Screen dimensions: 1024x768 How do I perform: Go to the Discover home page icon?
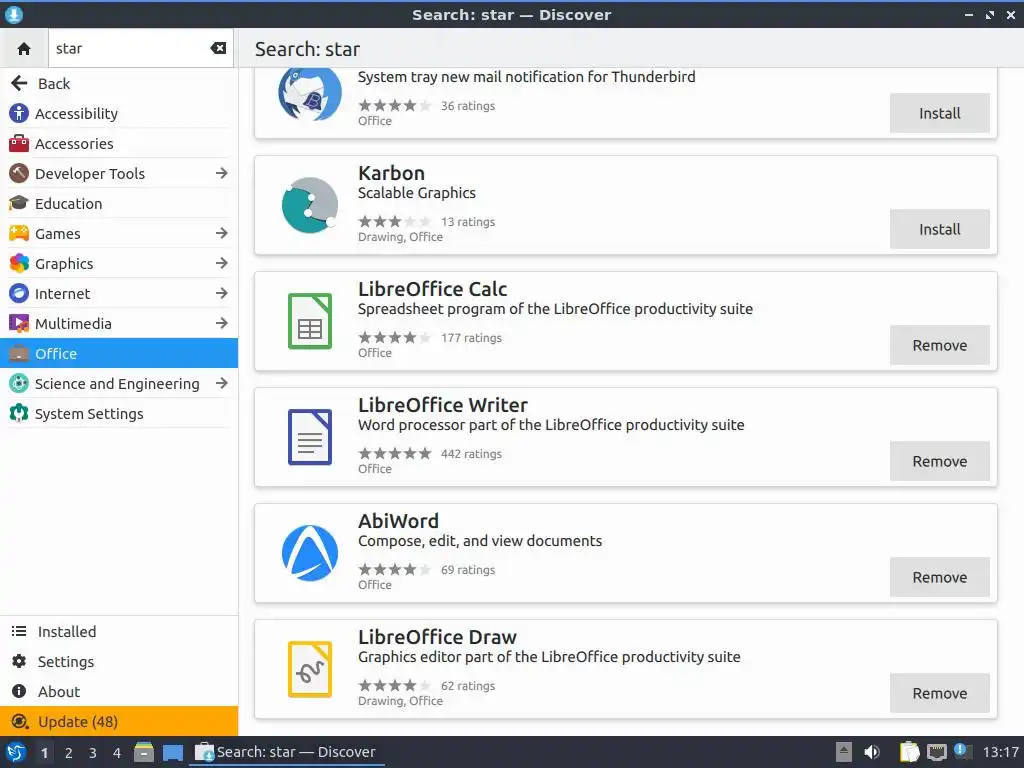24,48
